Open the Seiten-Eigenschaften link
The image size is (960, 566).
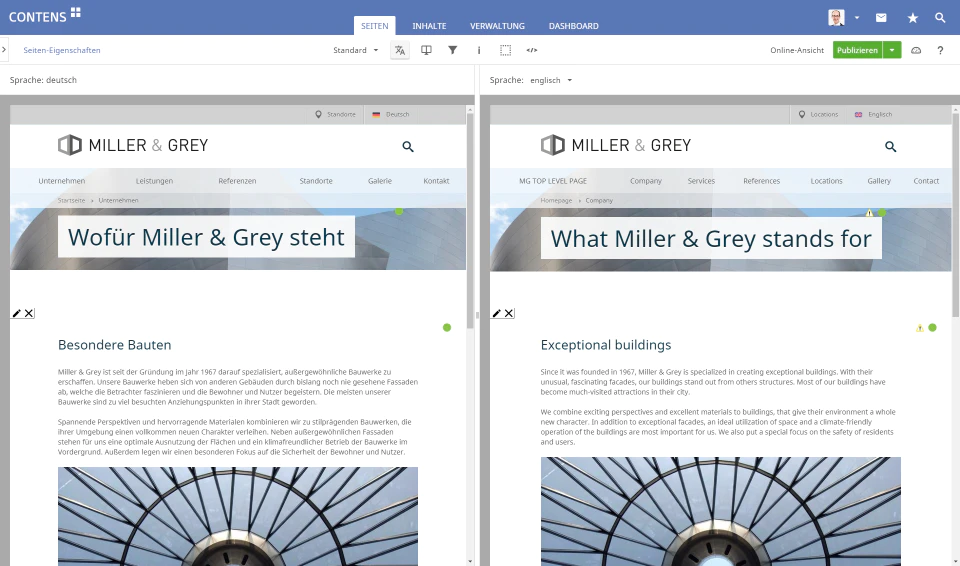(62, 50)
